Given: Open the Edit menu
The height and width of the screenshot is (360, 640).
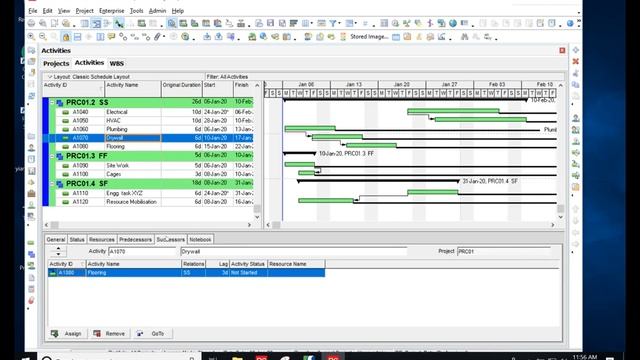Looking at the screenshot, I should coord(47,11).
